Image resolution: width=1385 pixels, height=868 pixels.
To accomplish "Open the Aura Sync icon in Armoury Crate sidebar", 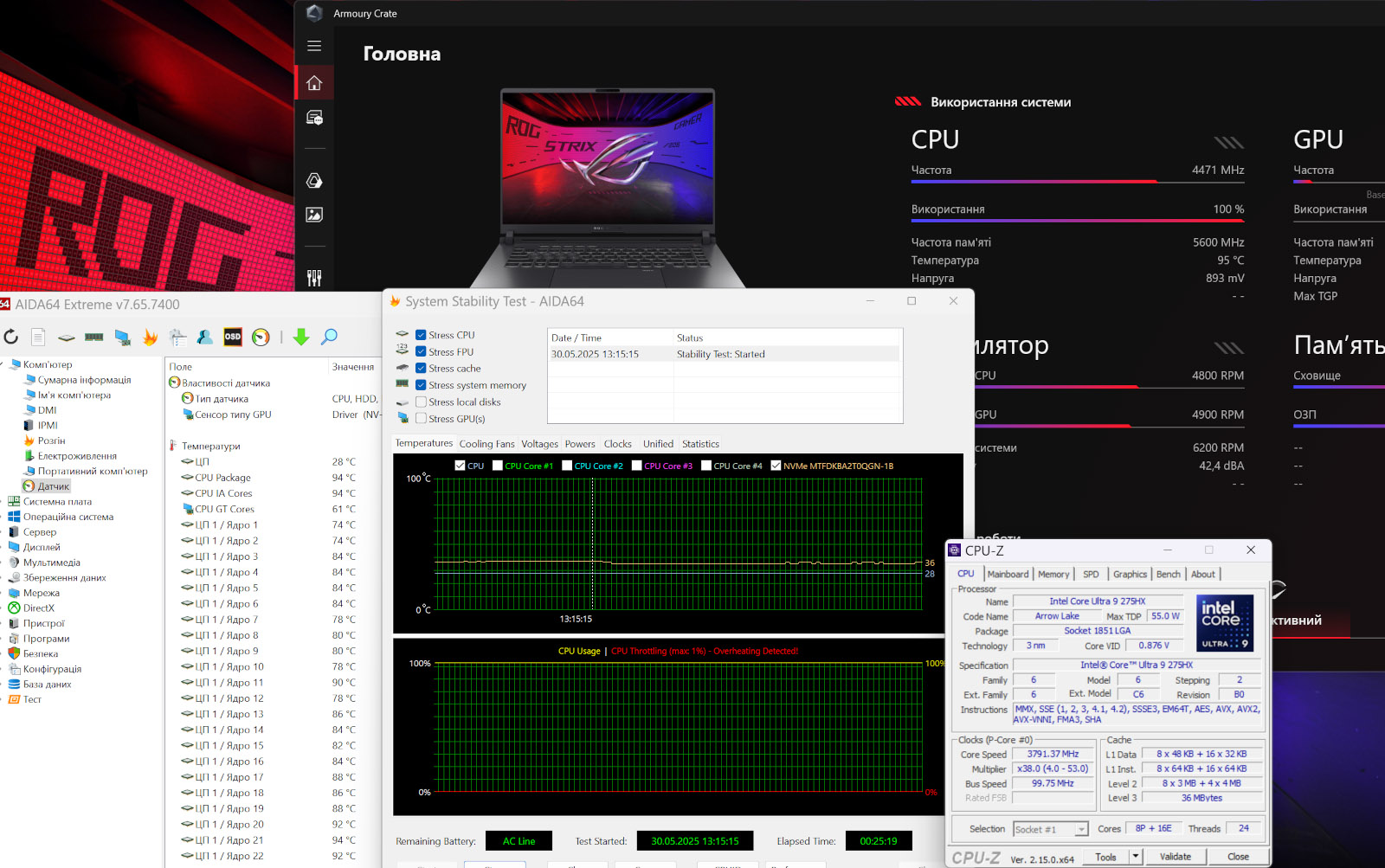I will pos(314,180).
